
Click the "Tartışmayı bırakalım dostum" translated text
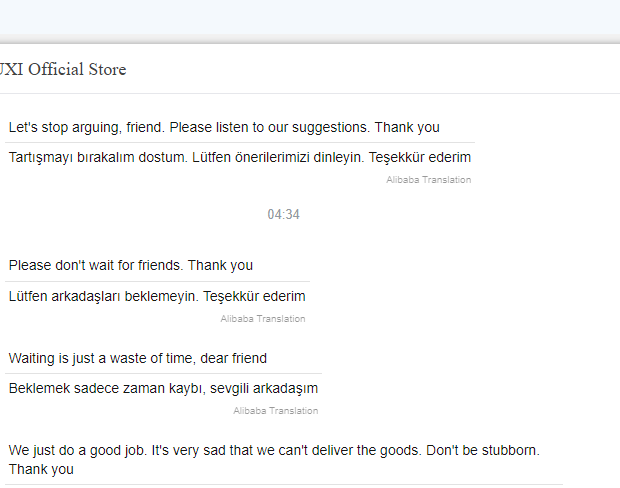(240, 157)
